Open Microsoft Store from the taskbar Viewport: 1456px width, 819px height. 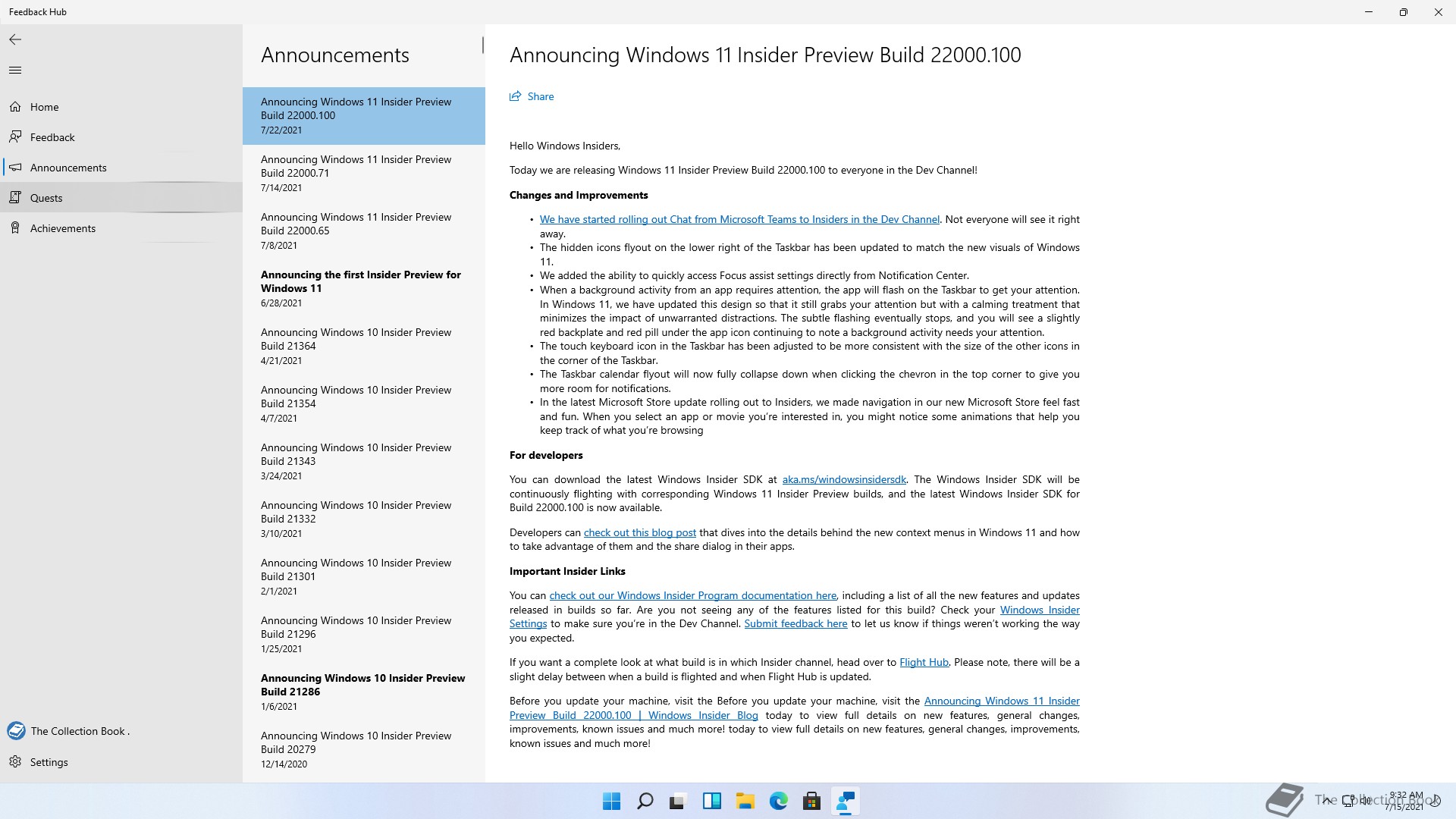click(811, 802)
